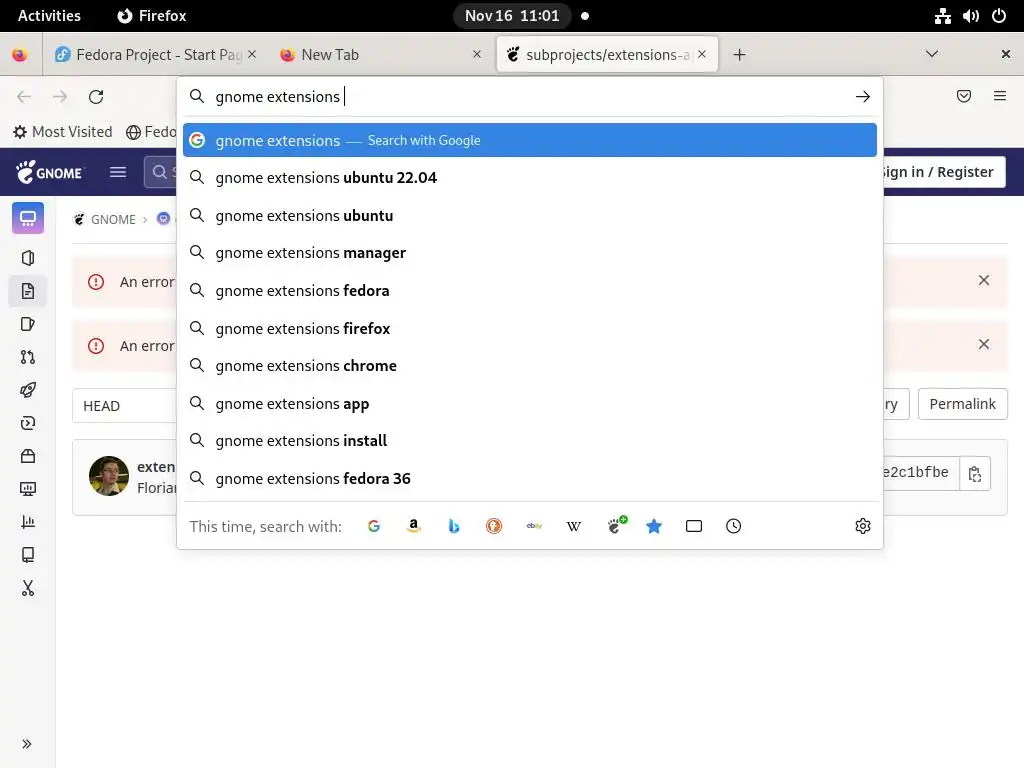The width and height of the screenshot is (1024, 768).
Task: Choose suggestion gnome extensions fedora 36
Action: pyautogui.click(x=530, y=479)
